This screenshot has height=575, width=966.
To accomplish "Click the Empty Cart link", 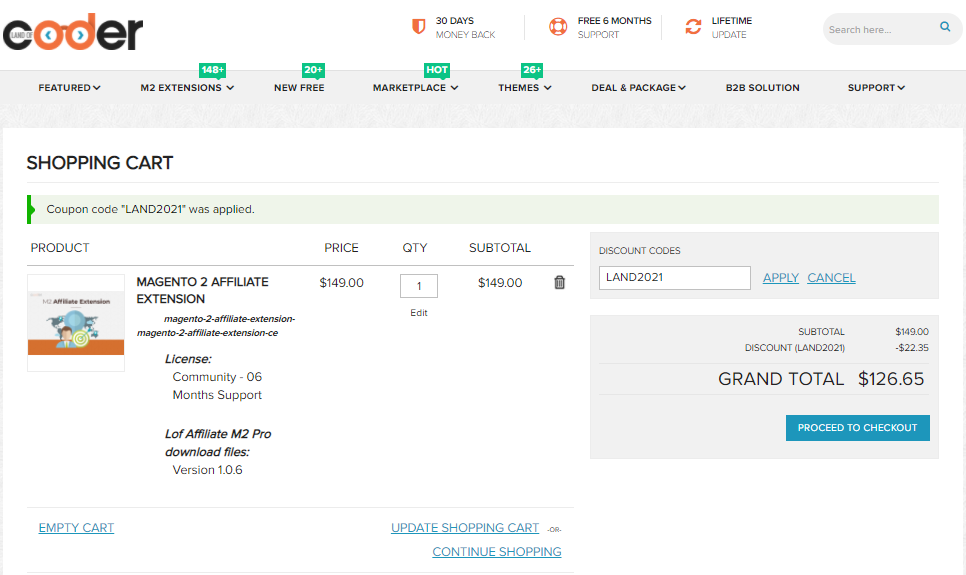I will pos(76,528).
